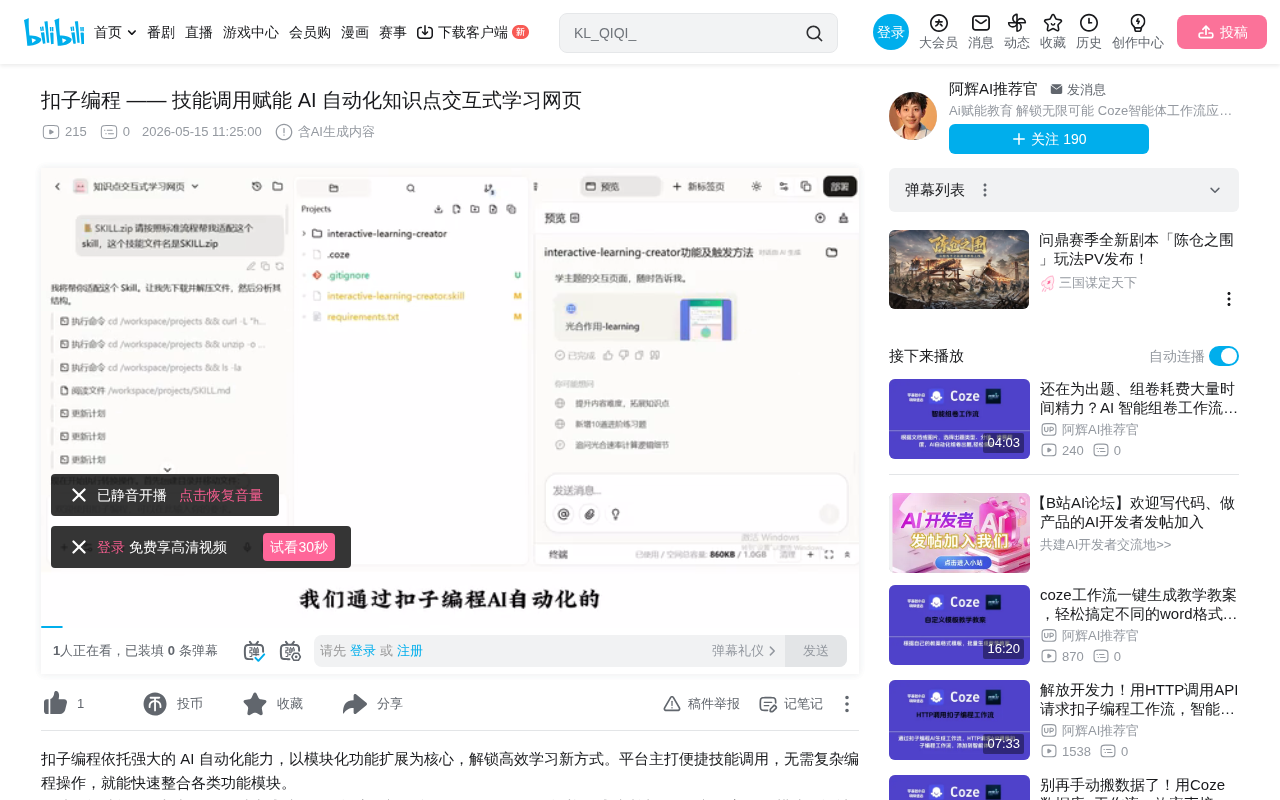
Task: Open the 消息 messages icon
Action: [x=981, y=23]
